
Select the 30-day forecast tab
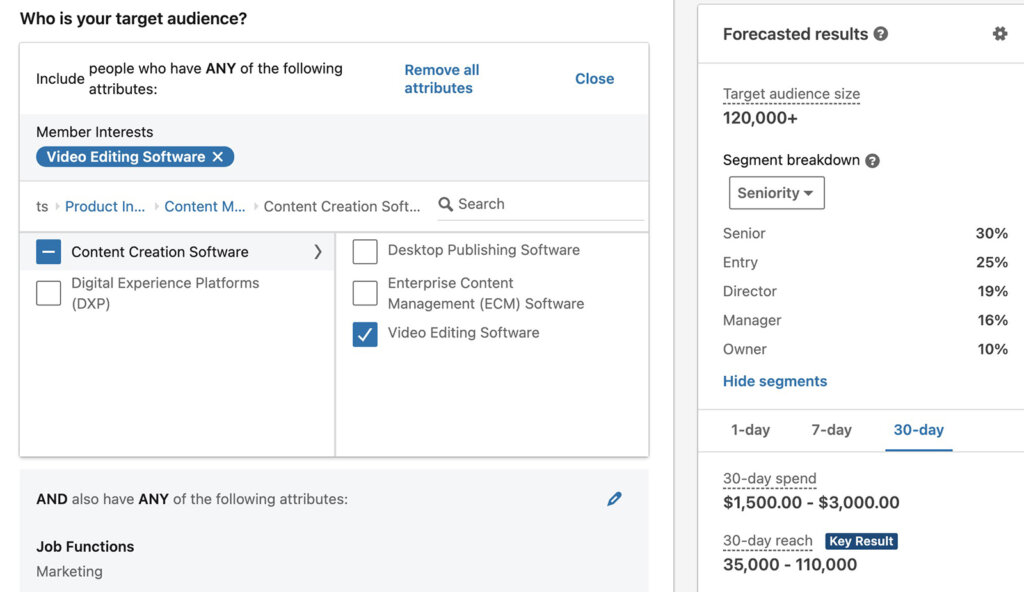click(918, 430)
